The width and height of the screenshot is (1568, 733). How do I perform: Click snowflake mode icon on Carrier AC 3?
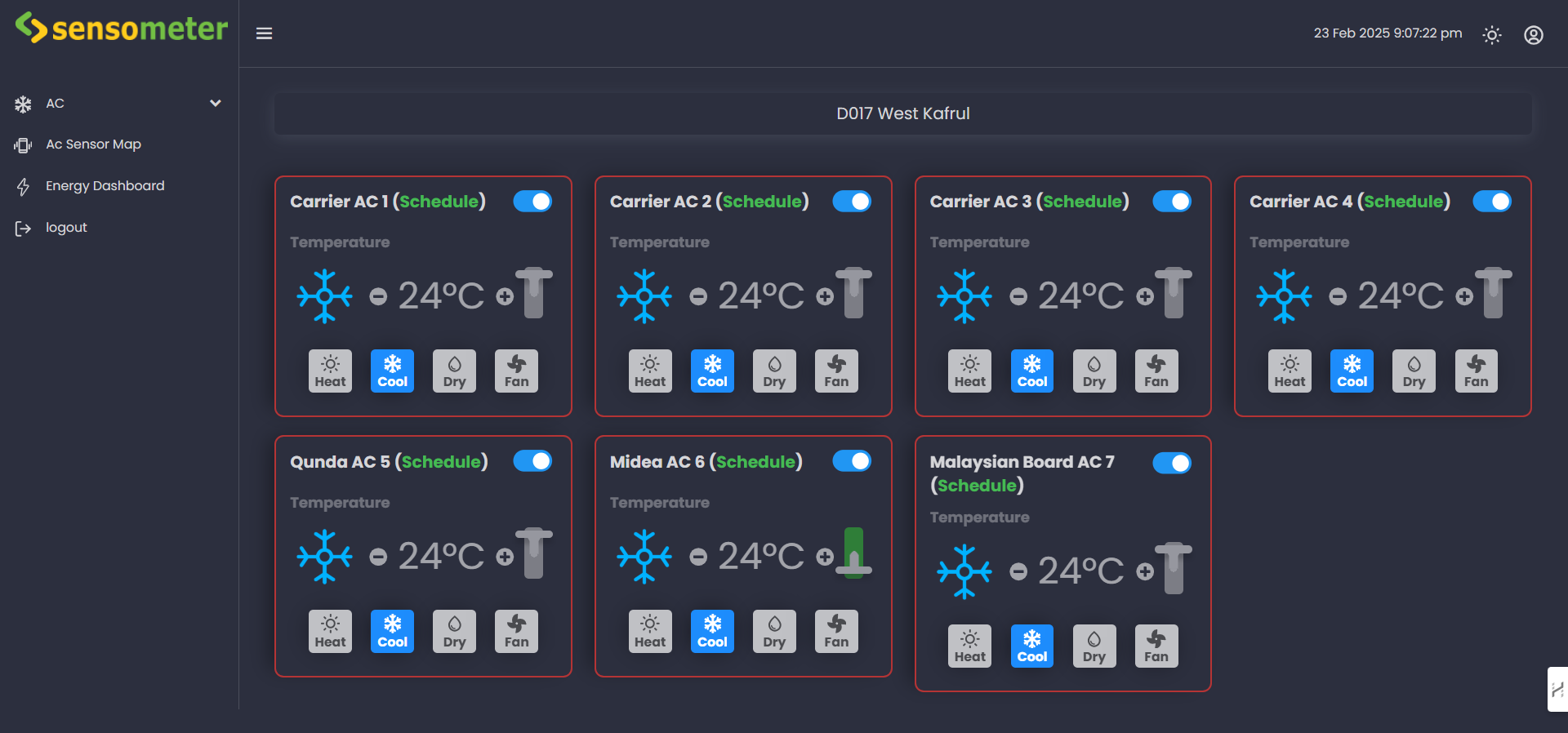pyautogui.click(x=964, y=296)
